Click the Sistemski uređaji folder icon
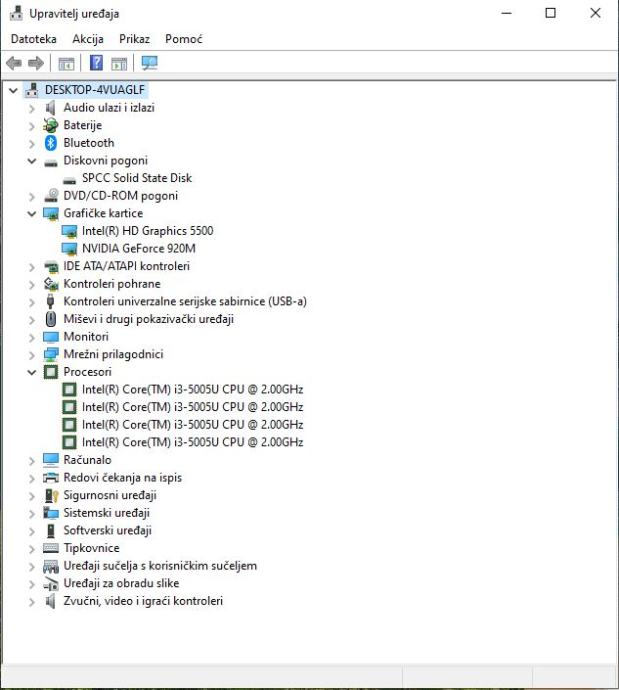The image size is (619, 690). click(51, 513)
